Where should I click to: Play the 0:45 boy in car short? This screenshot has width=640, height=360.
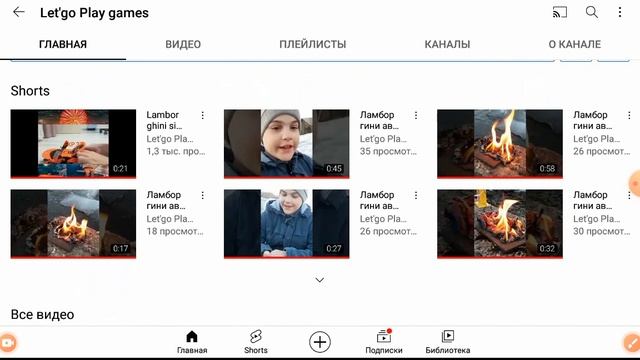(x=287, y=144)
